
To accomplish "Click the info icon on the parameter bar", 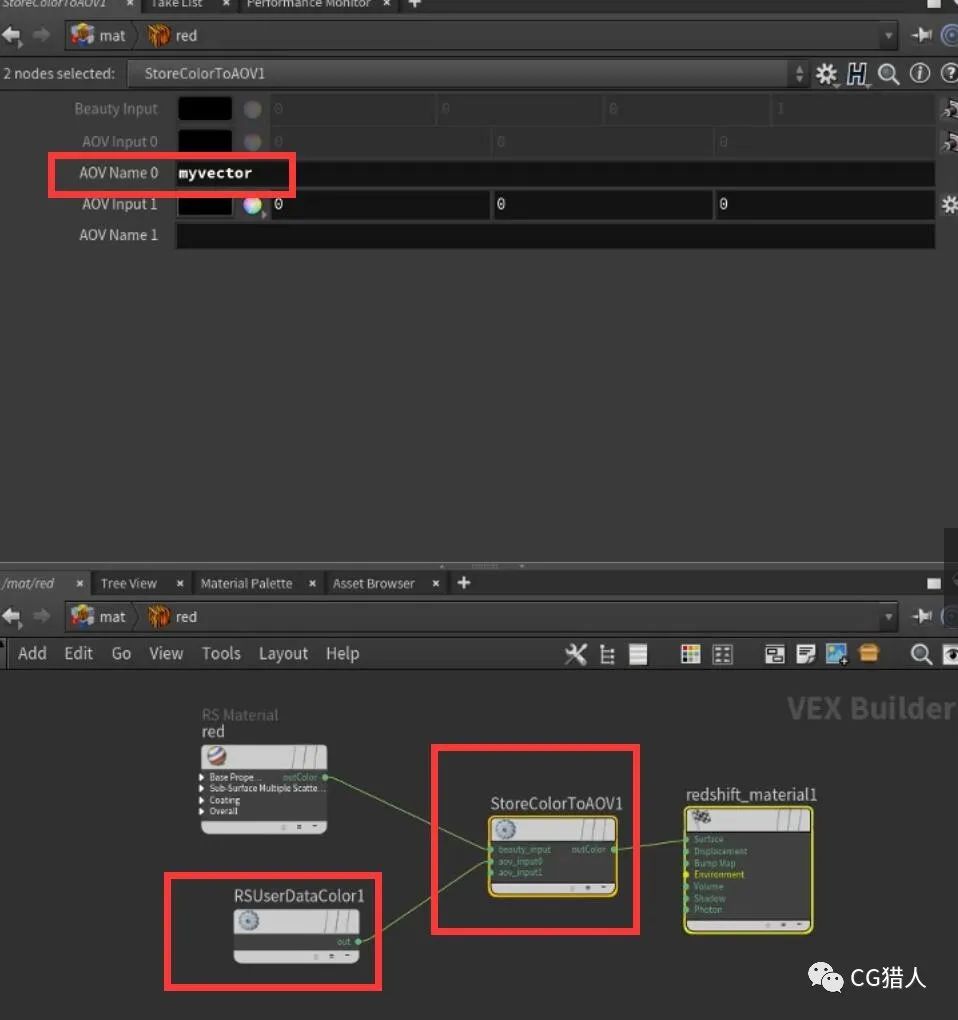I will [x=918, y=73].
